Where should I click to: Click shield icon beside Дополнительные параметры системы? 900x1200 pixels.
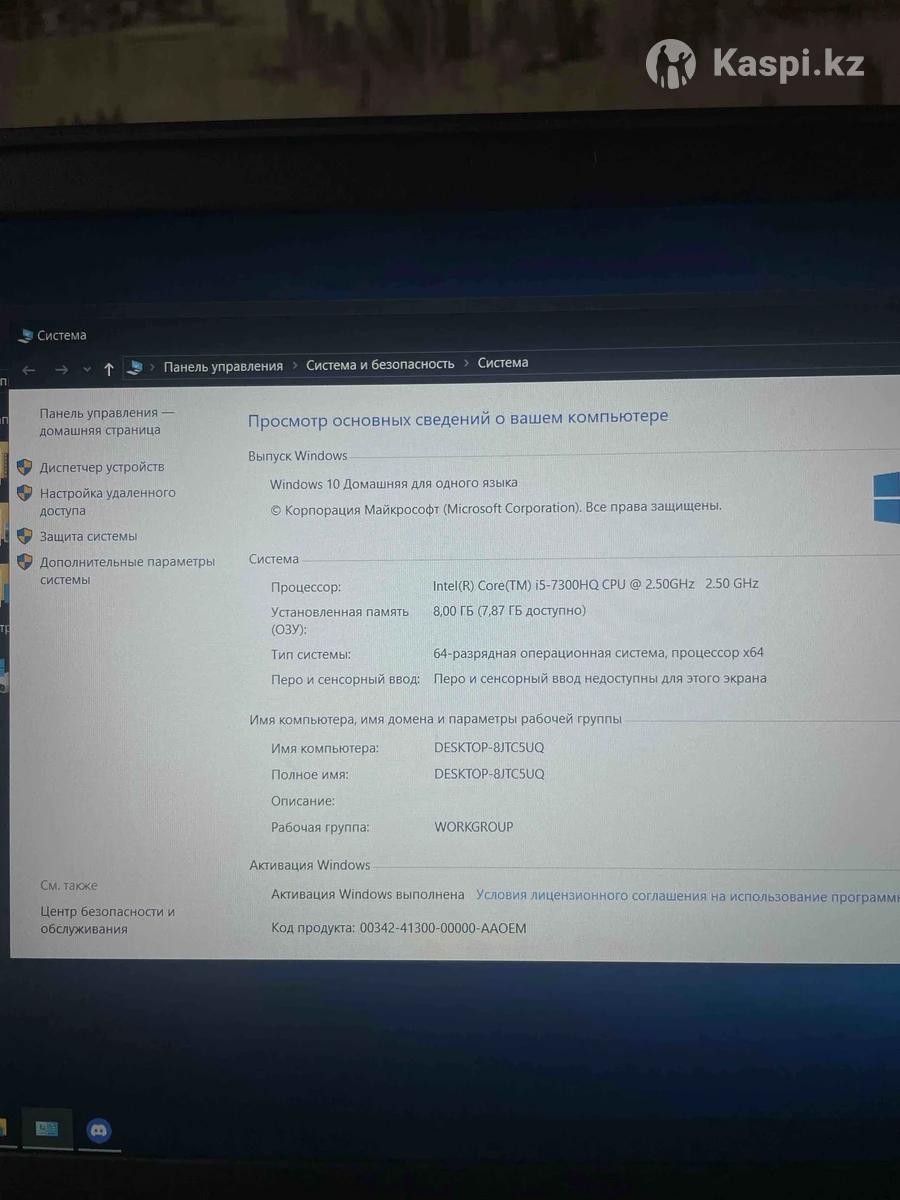coord(25,562)
